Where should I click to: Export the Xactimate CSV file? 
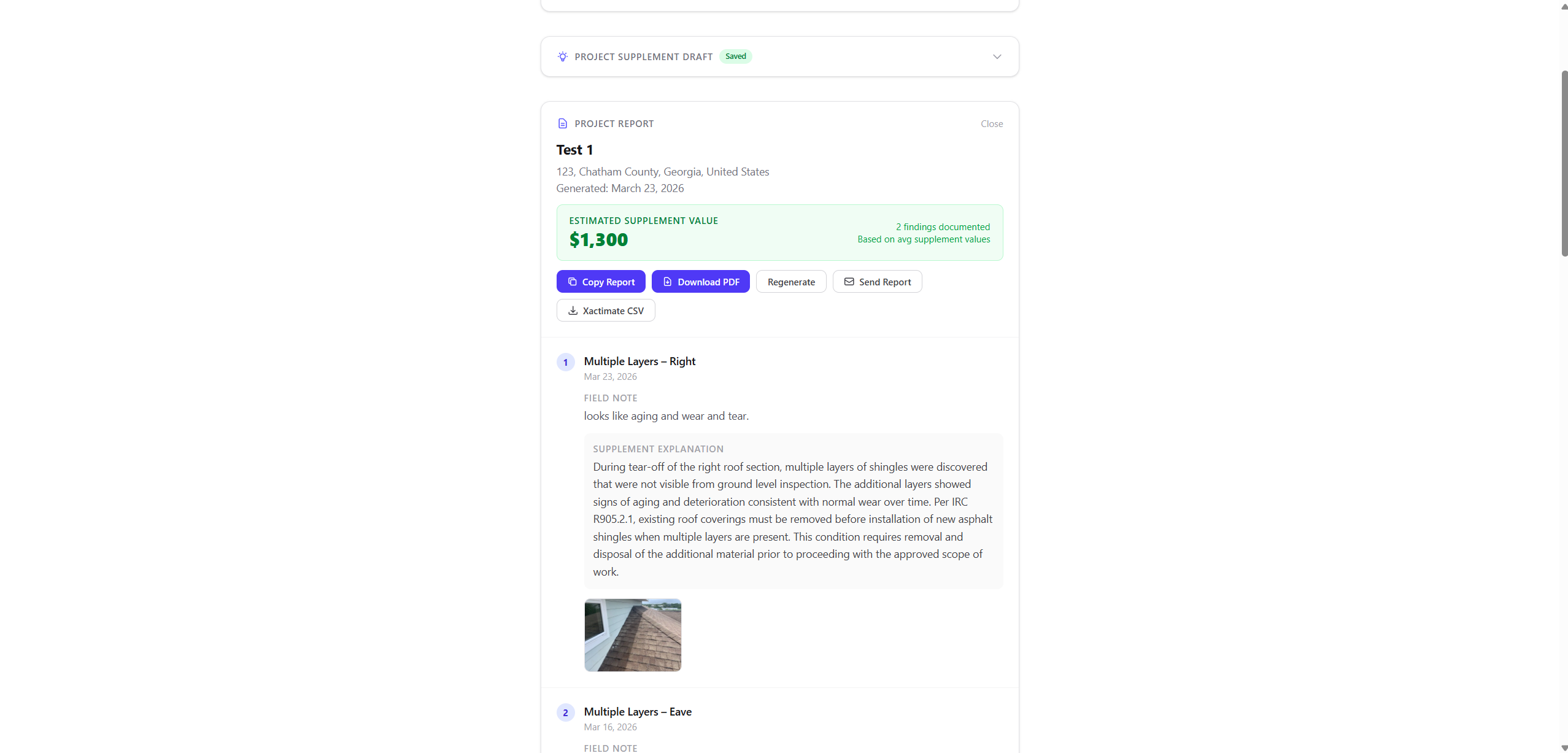(606, 311)
